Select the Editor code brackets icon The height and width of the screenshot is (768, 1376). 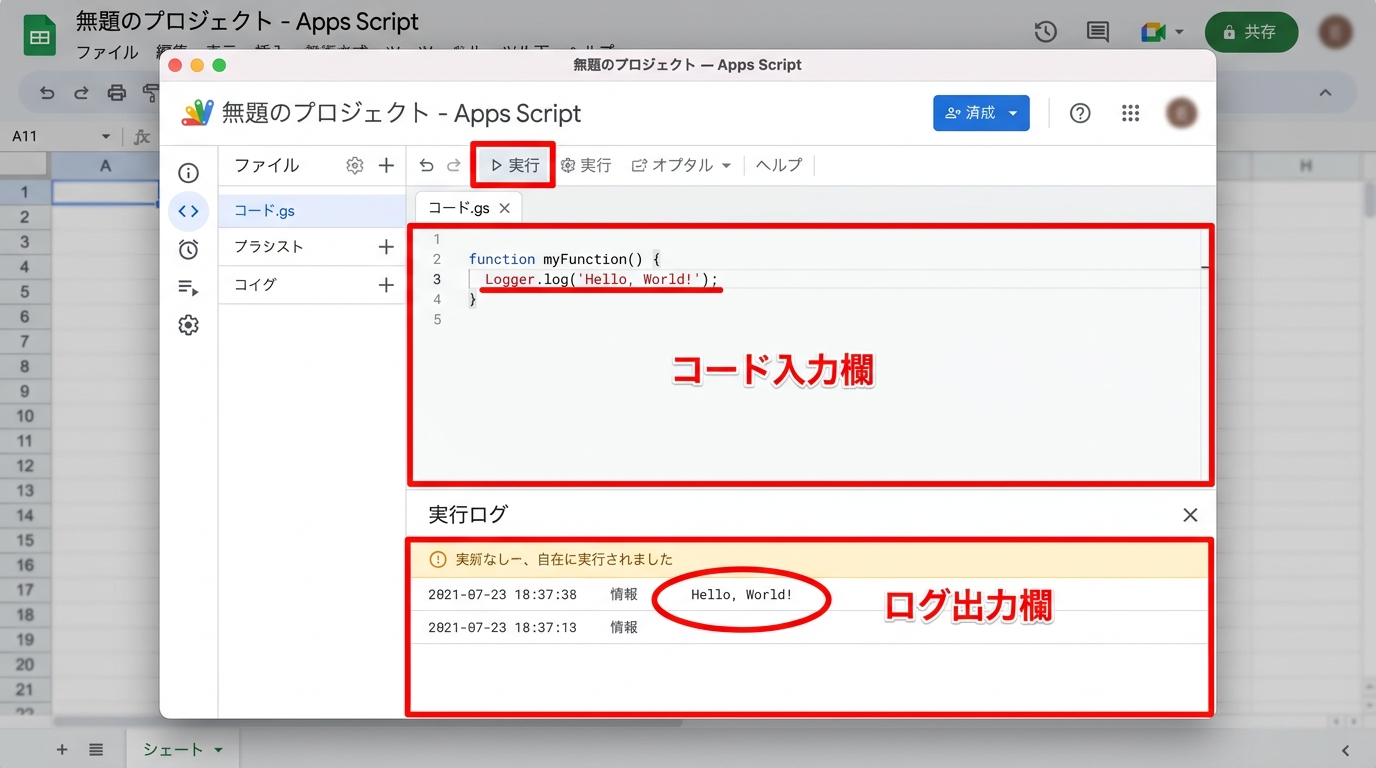188,211
